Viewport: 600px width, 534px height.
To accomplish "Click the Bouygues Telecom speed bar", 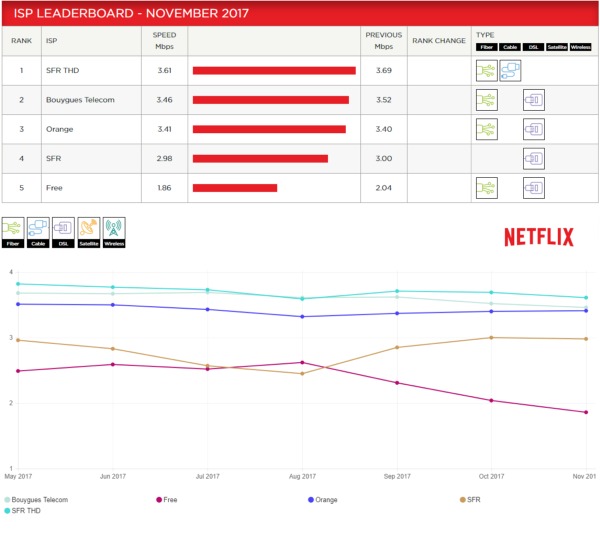I will pyautogui.click(x=271, y=100).
